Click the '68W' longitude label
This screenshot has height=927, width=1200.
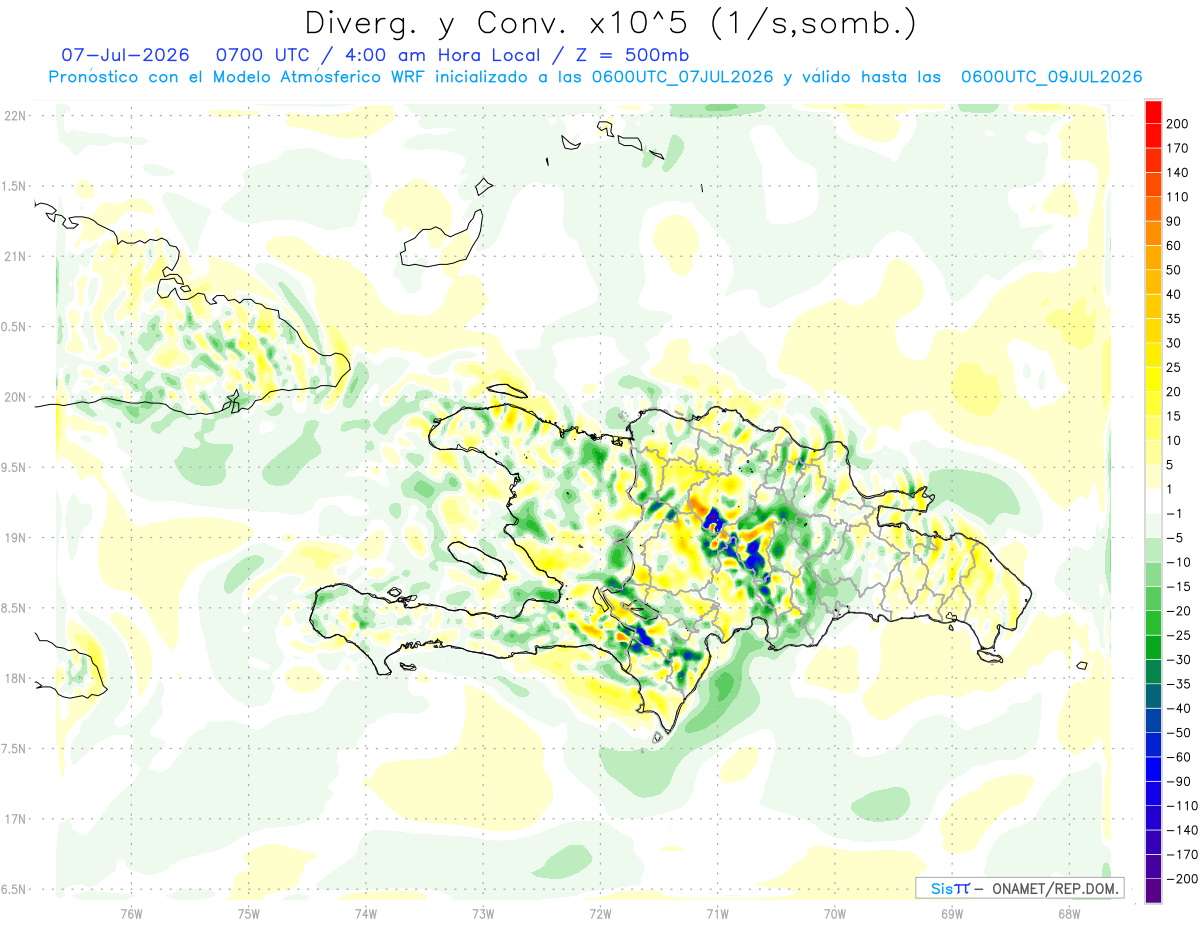pos(1069,913)
